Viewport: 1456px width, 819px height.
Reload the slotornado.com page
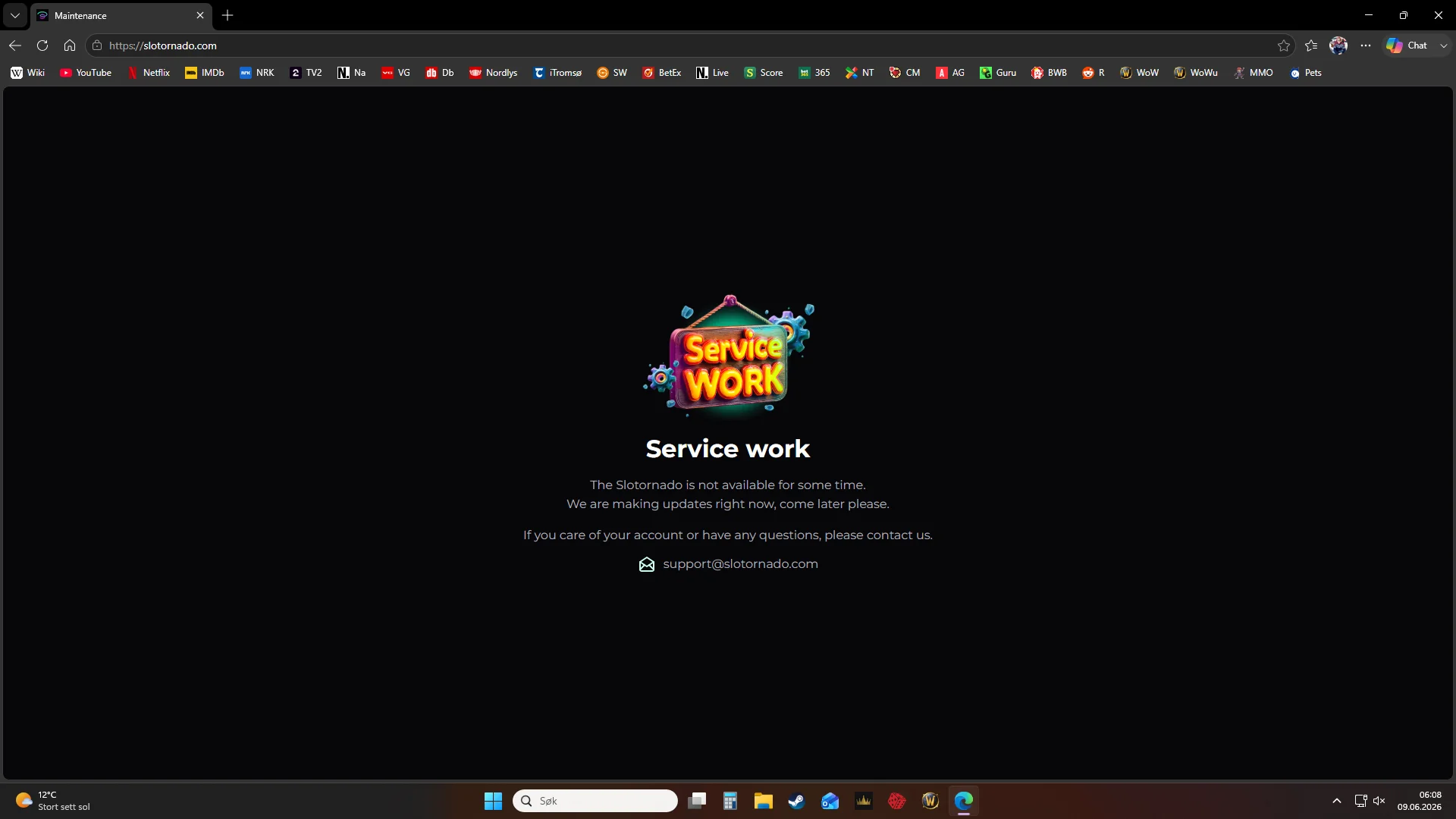42,45
